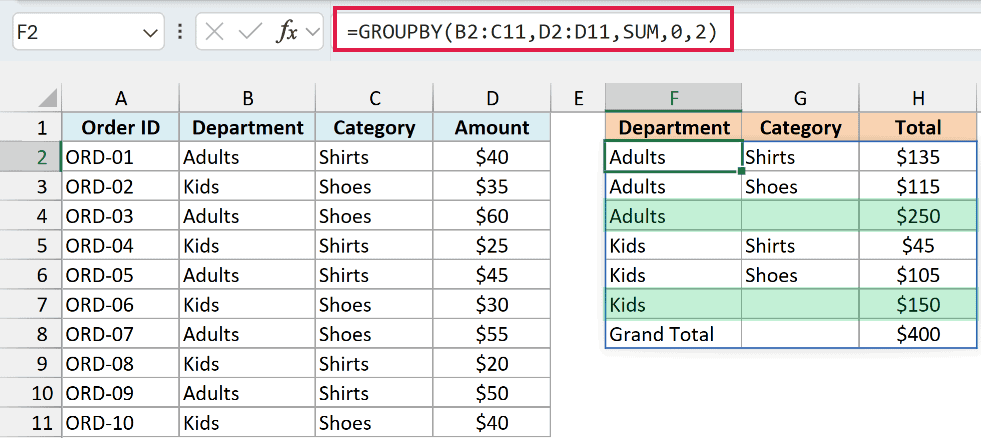Select column E header

[x=578, y=98]
